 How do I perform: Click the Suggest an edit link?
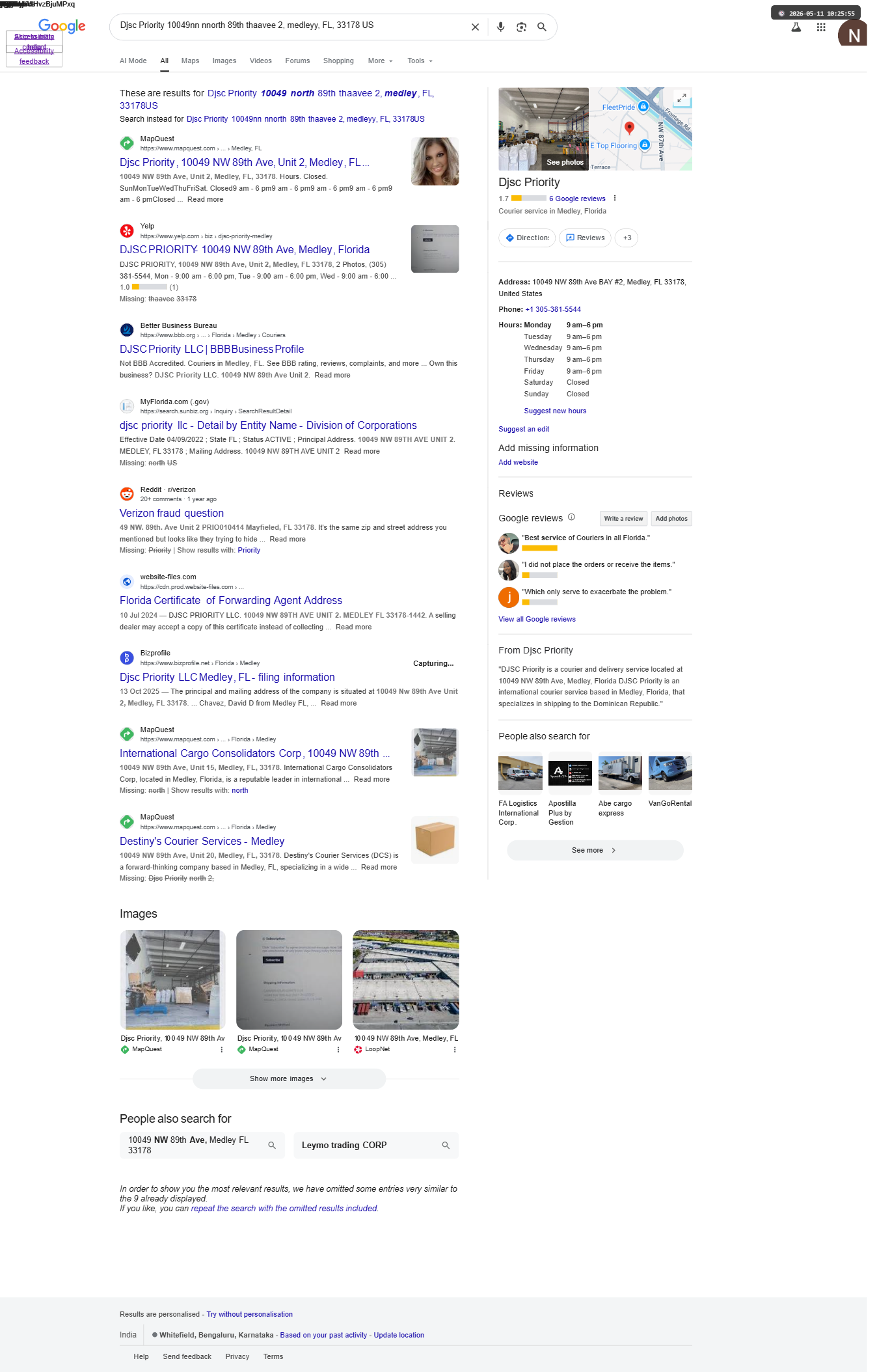coord(524,430)
